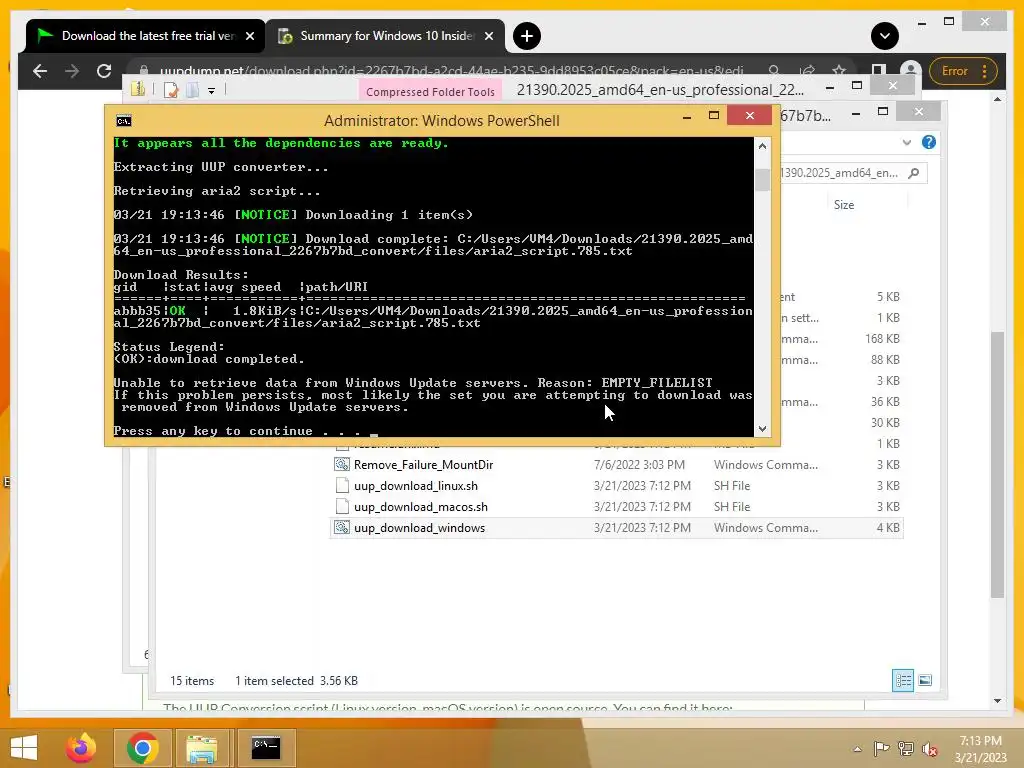Click the zoom magnifier icon in address bar
1024x768 pixels.
tap(773, 71)
